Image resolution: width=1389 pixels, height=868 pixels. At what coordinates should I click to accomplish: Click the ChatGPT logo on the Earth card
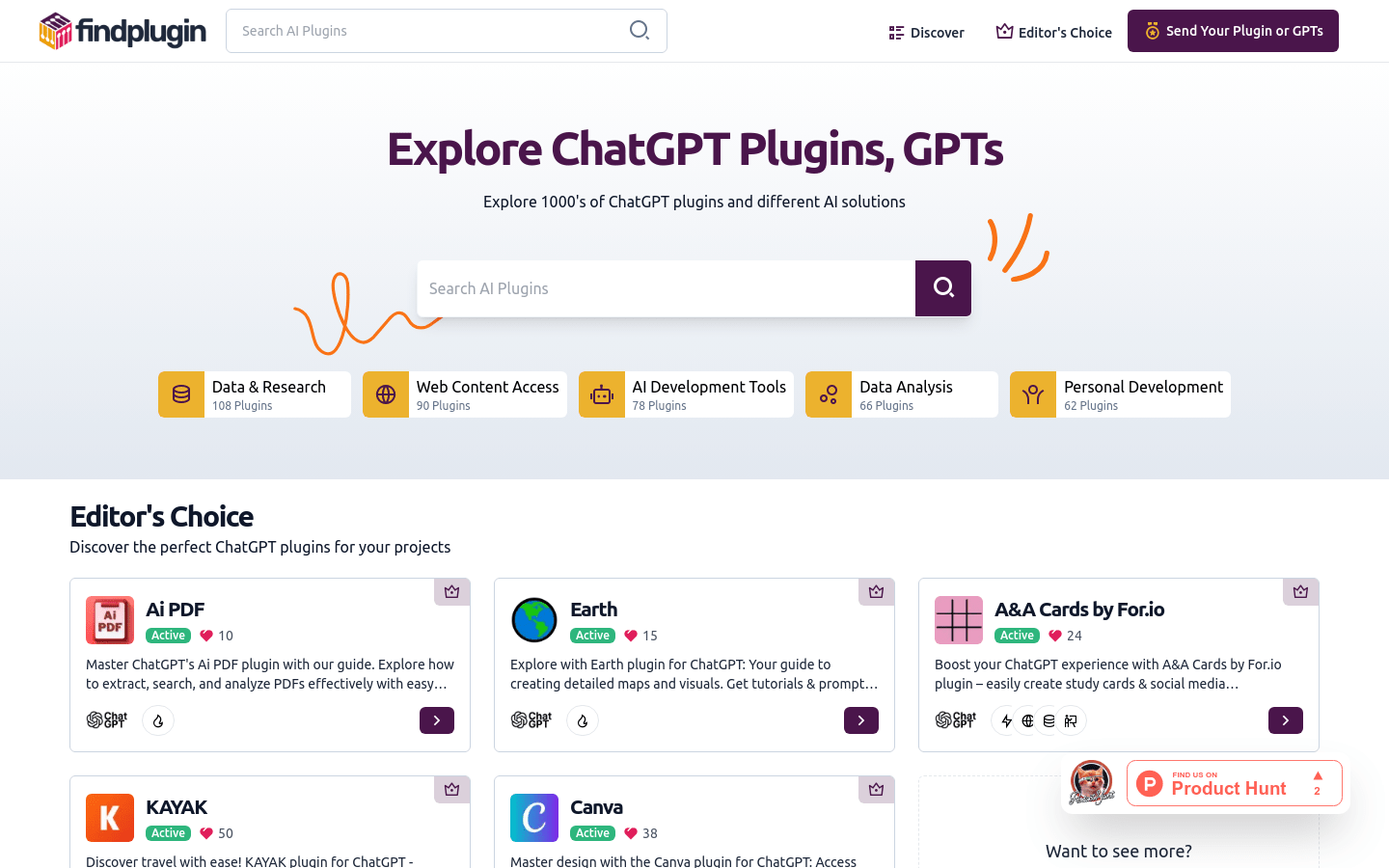coord(531,719)
